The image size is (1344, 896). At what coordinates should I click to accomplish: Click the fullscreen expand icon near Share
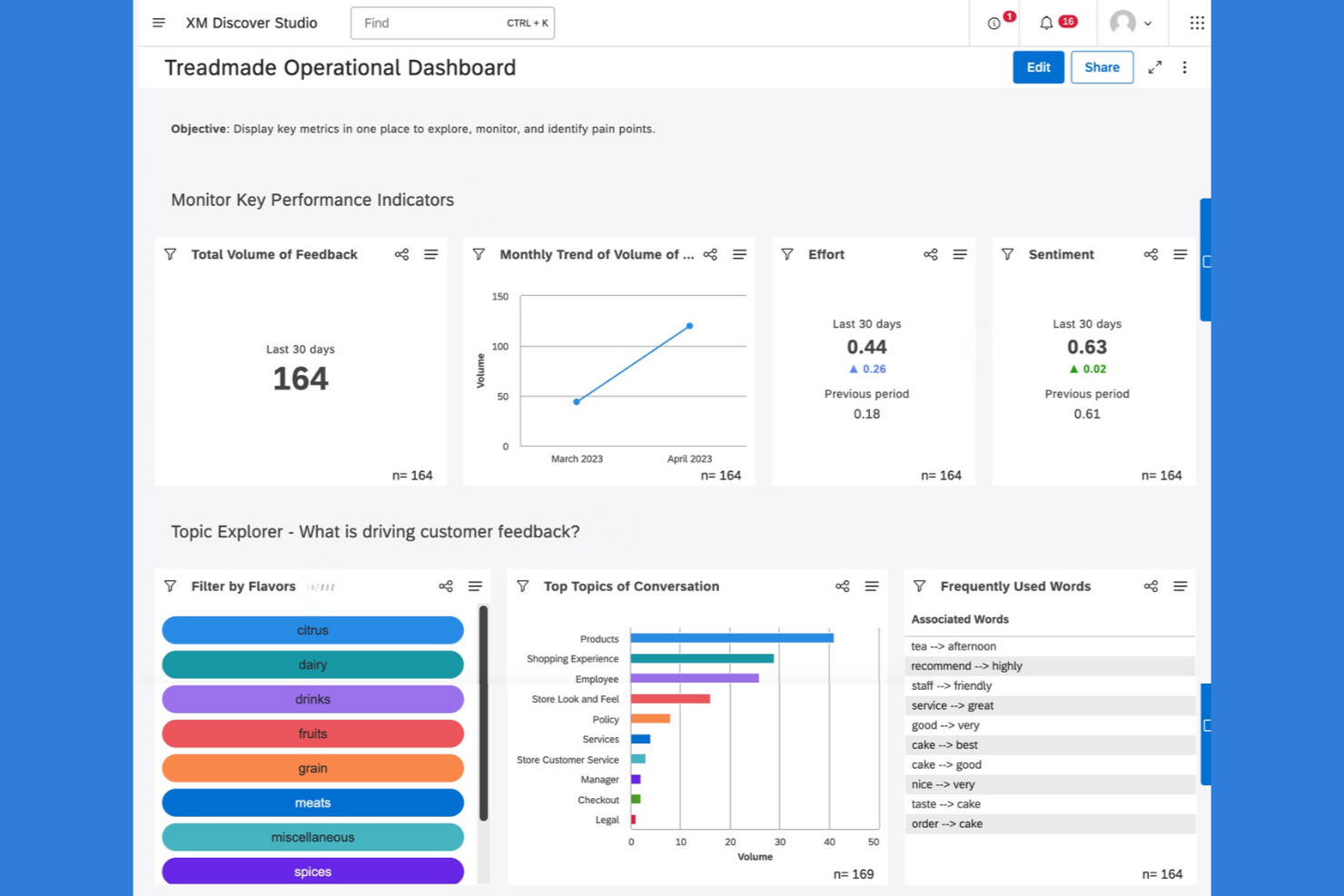pyautogui.click(x=1155, y=67)
